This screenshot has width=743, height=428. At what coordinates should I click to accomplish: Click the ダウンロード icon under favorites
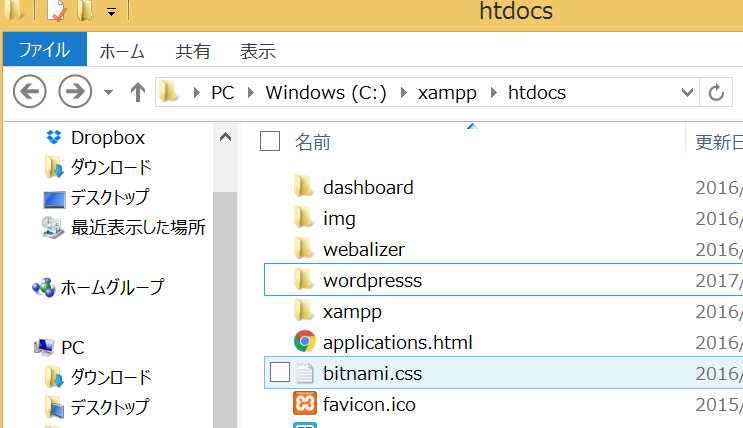click(x=54, y=167)
